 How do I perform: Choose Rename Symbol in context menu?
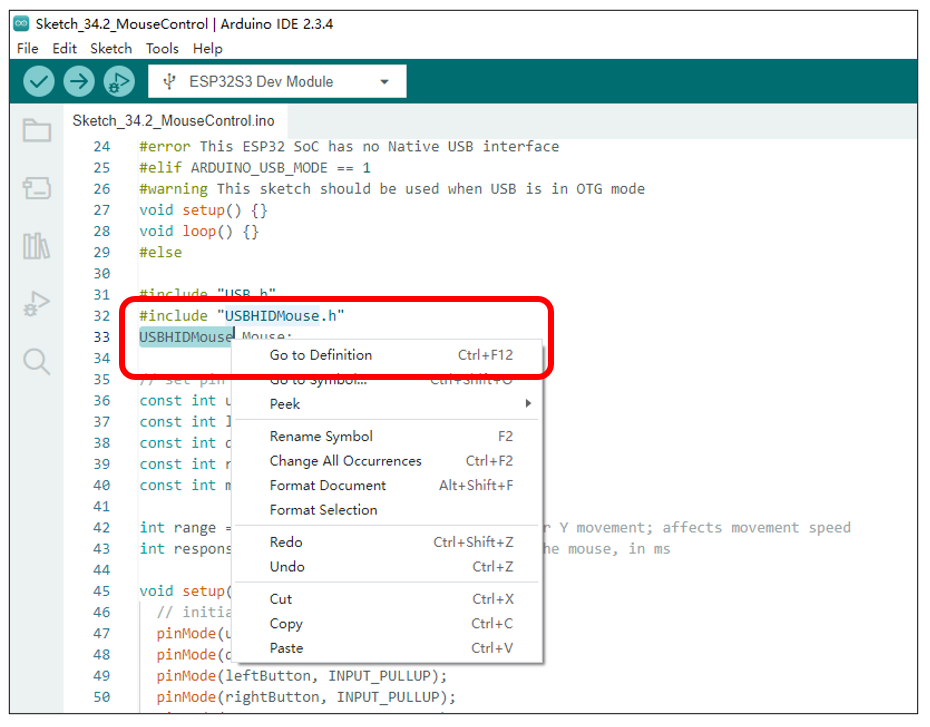point(387,436)
